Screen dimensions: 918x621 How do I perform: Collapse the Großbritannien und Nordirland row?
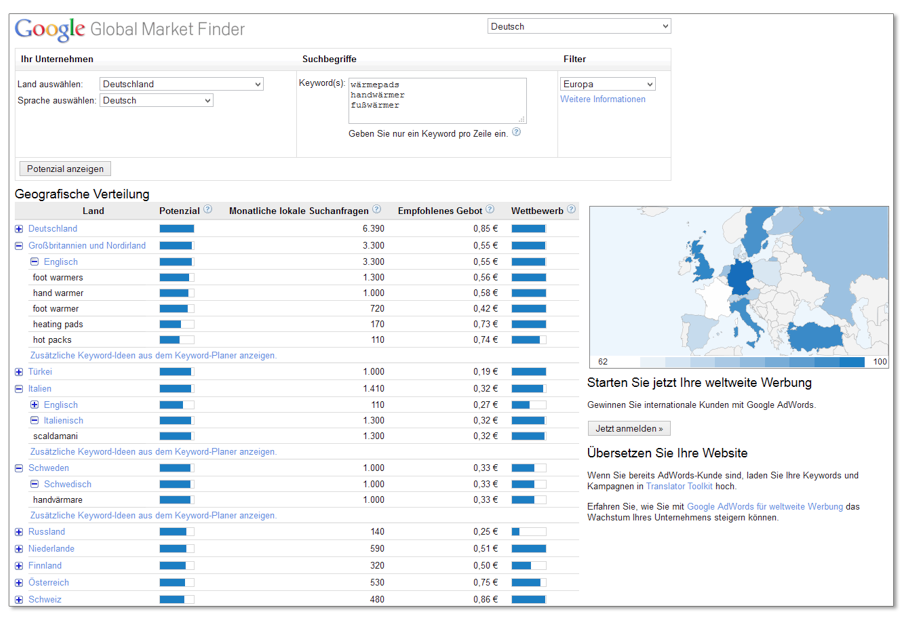pos(19,246)
